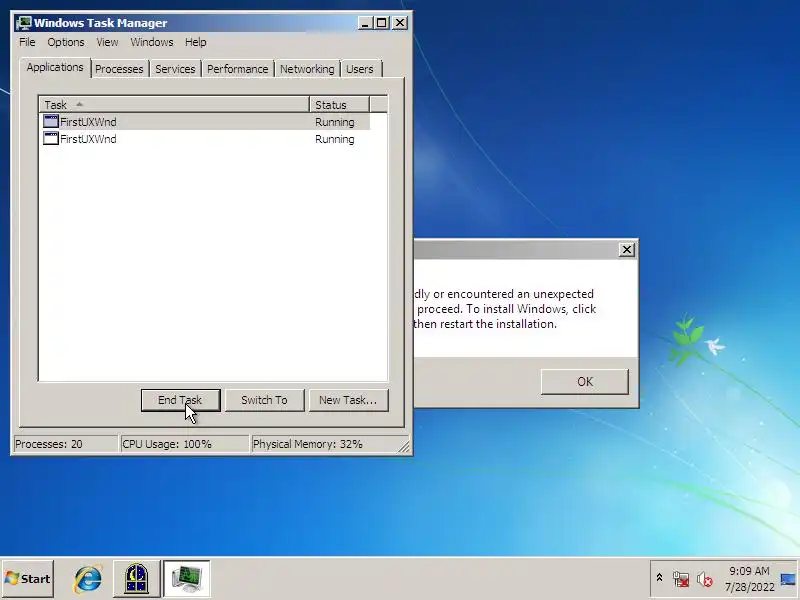Close the error dialog with its X button

[x=627, y=249]
